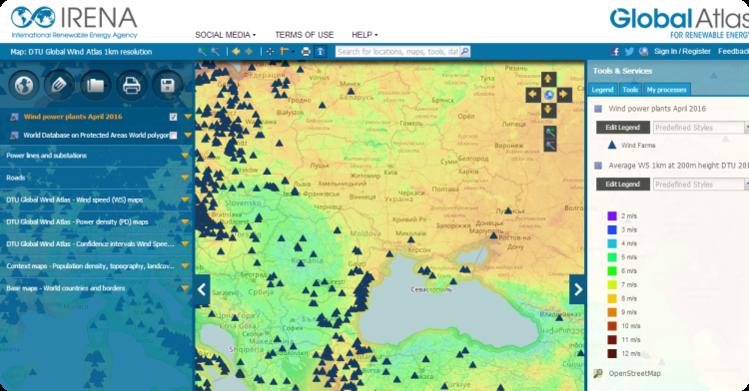Click the purple 2 m/s color swatch
Viewport: 749px width, 391px height.
coord(612,216)
